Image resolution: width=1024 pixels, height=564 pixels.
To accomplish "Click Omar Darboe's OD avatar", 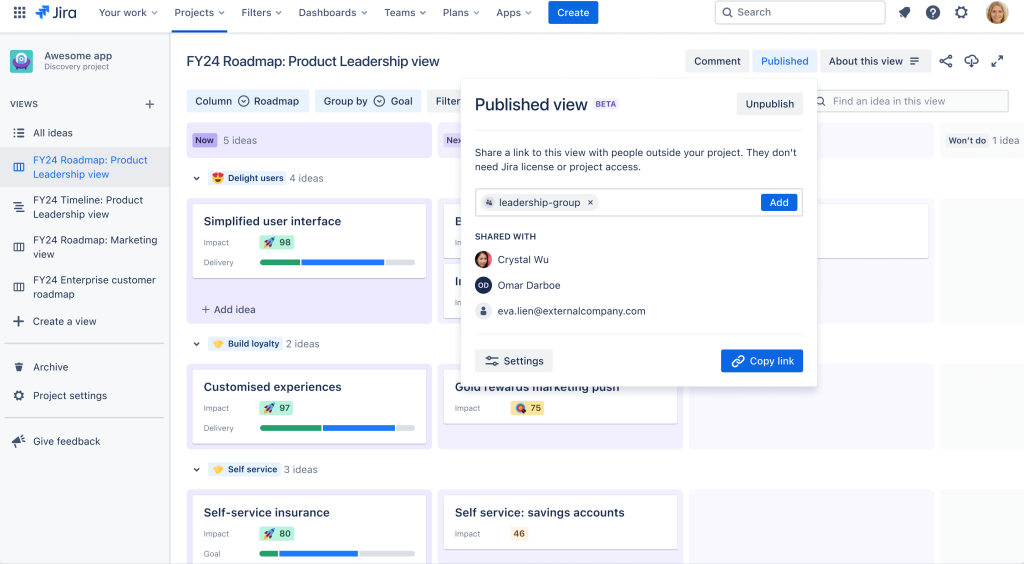I will [x=483, y=285].
